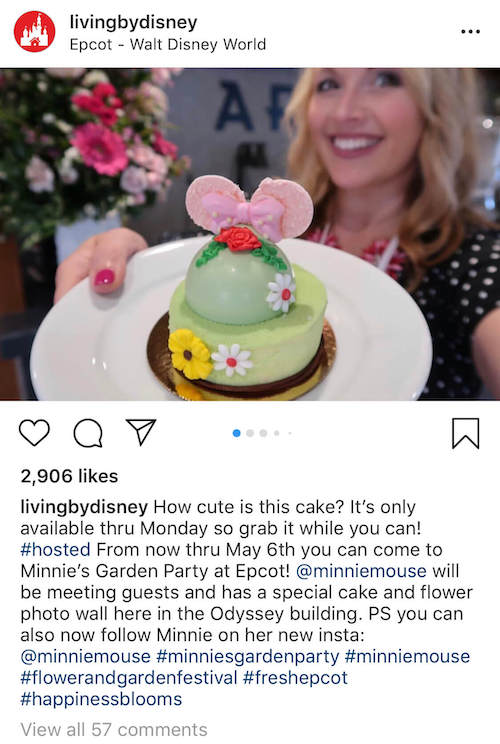Open the #hosted hashtag

click(56, 549)
